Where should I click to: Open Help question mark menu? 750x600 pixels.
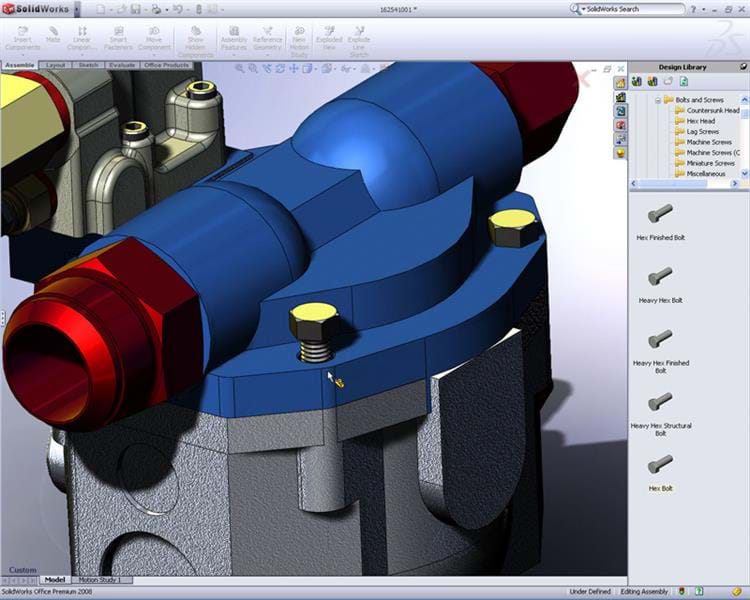coord(693,10)
